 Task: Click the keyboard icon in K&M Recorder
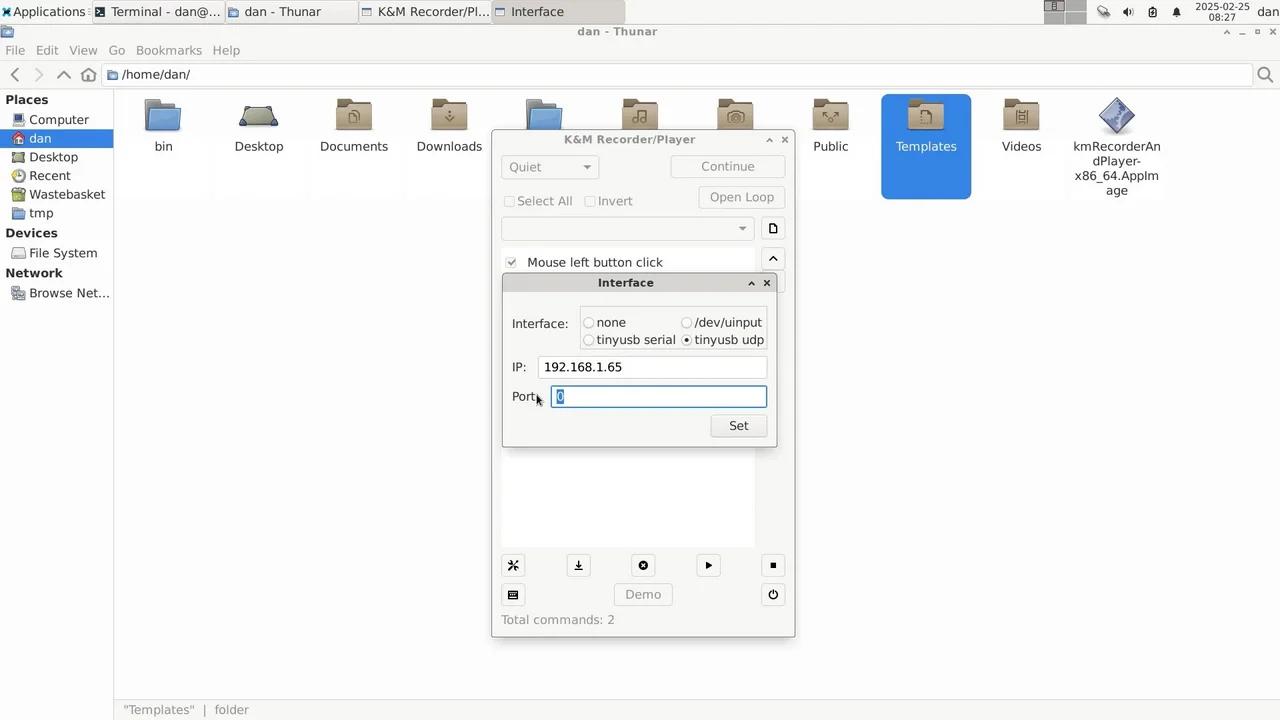(x=513, y=594)
